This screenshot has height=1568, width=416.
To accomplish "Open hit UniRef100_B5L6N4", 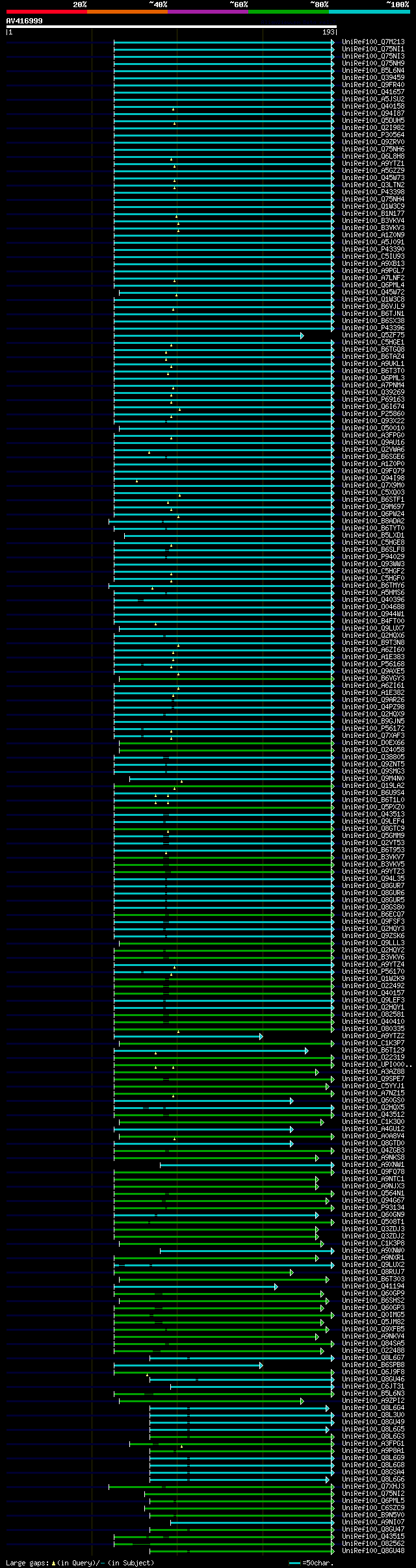I will tap(373, 71).
